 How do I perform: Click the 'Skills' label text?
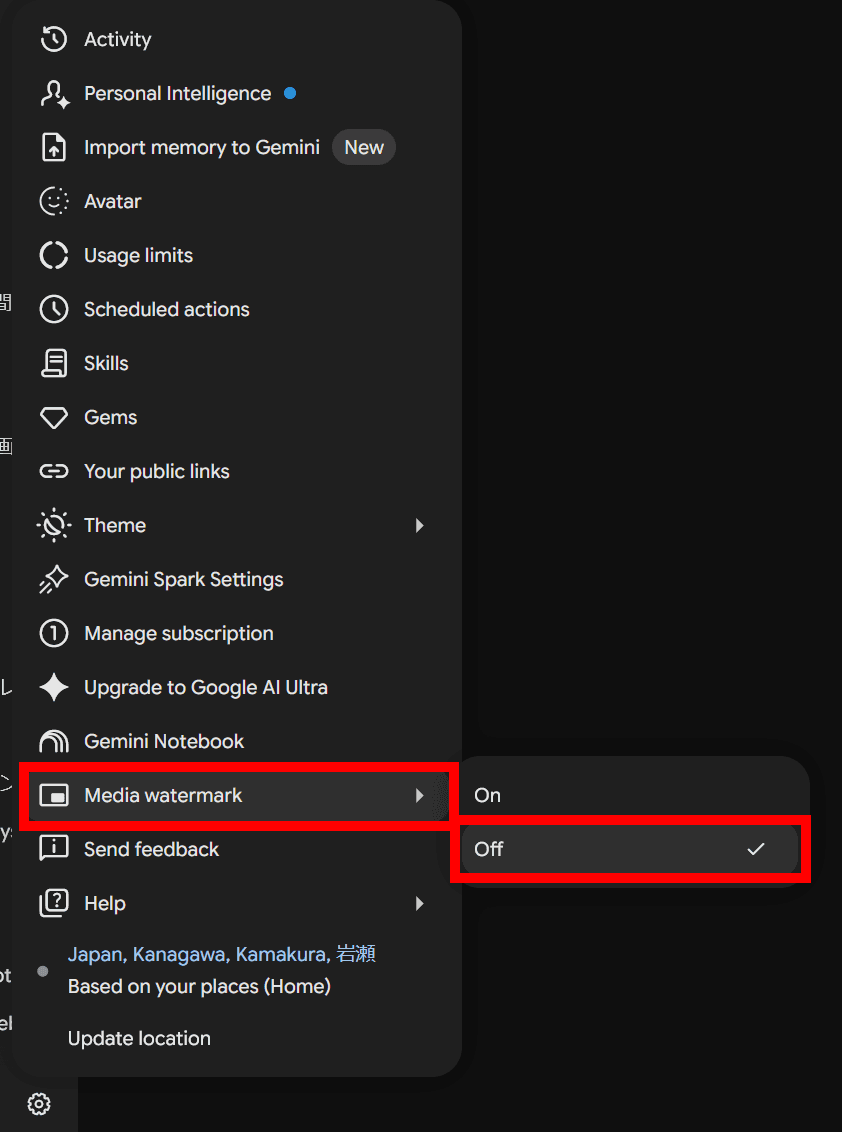click(106, 363)
